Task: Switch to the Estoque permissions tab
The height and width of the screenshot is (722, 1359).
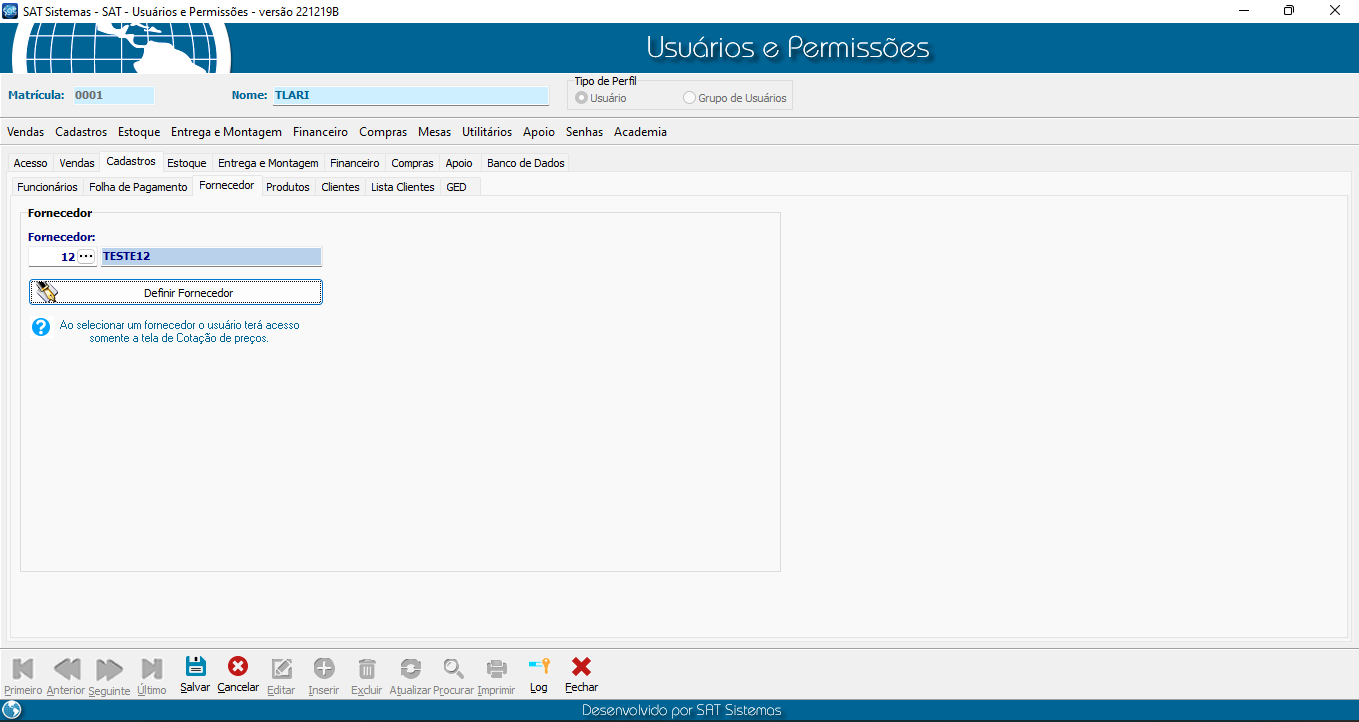Action: click(186, 163)
